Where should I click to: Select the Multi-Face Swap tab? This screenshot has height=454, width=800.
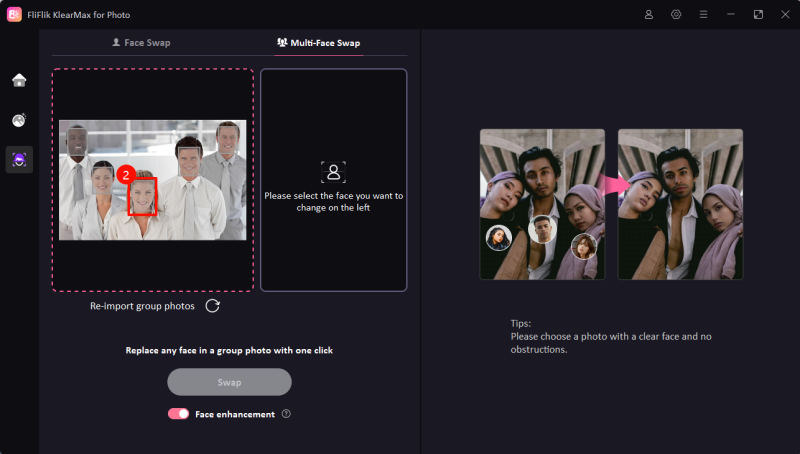click(x=318, y=43)
